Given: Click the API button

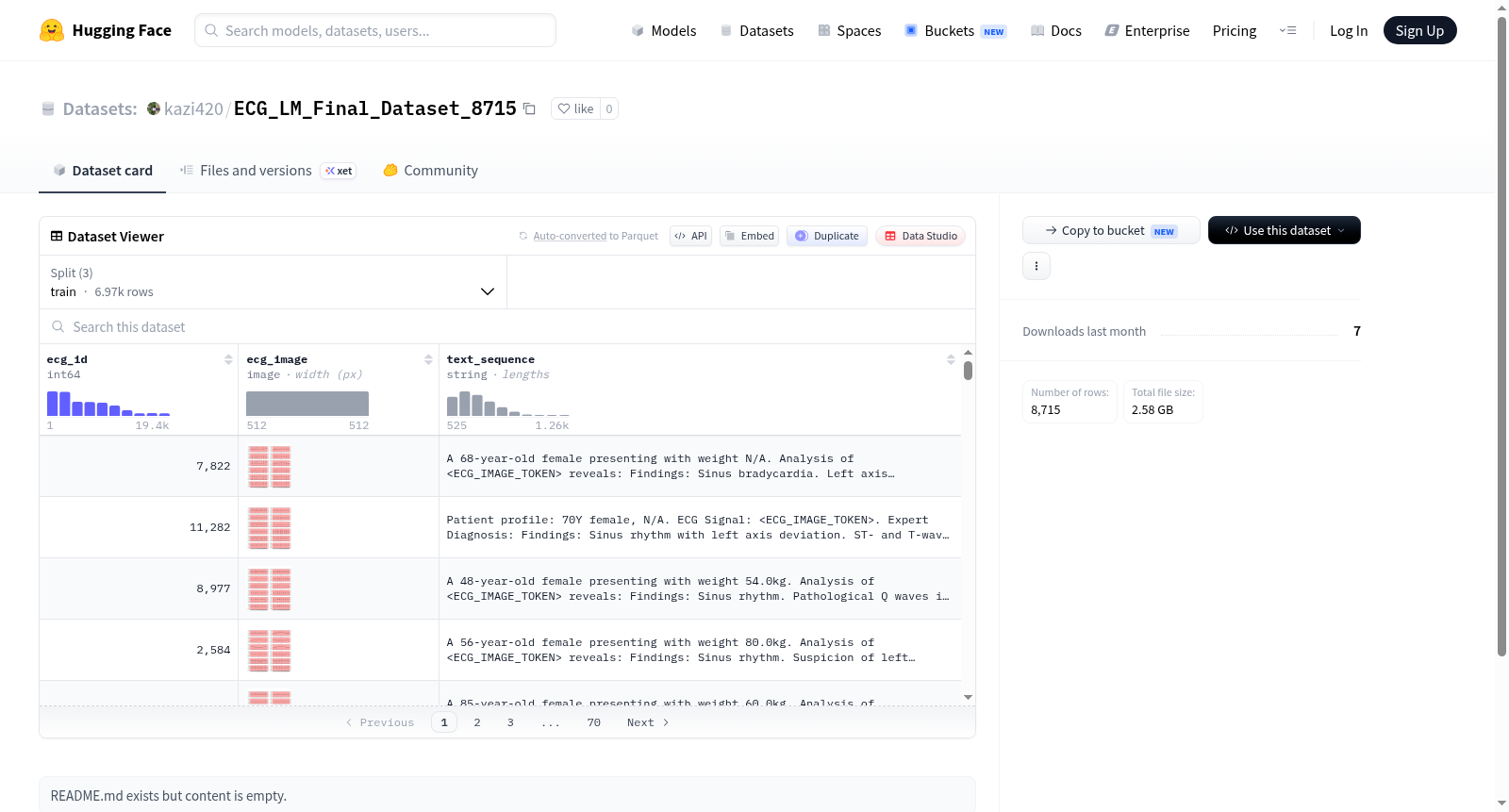Looking at the screenshot, I should click(690, 236).
